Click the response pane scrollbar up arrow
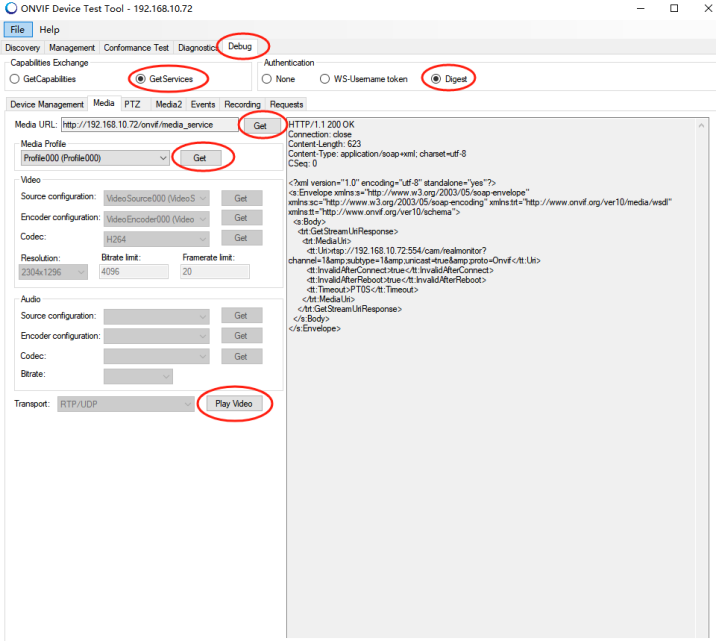716x641 pixels. [x=701, y=125]
